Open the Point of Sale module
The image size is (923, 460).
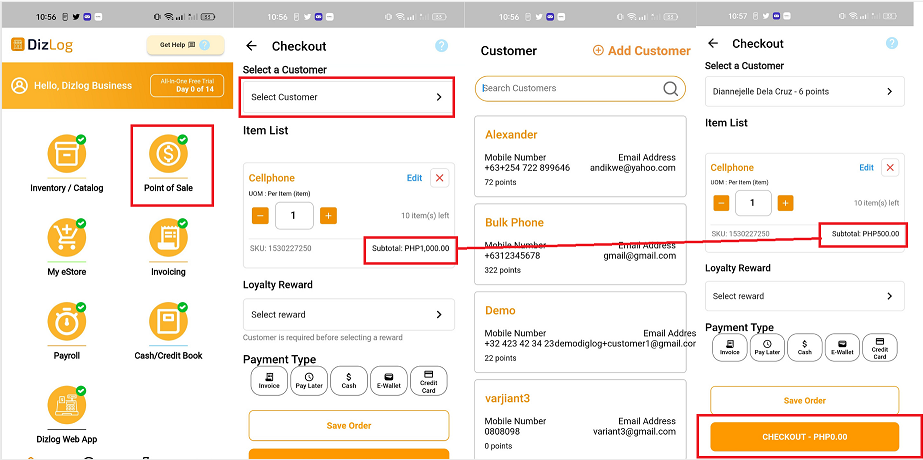(168, 163)
